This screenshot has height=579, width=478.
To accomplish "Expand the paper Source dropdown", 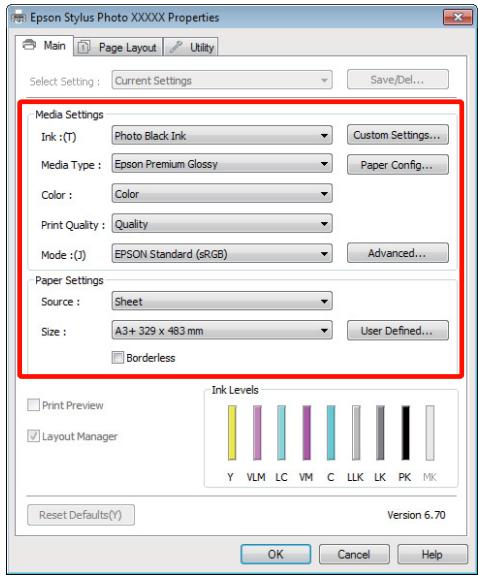I will [x=222, y=301].
